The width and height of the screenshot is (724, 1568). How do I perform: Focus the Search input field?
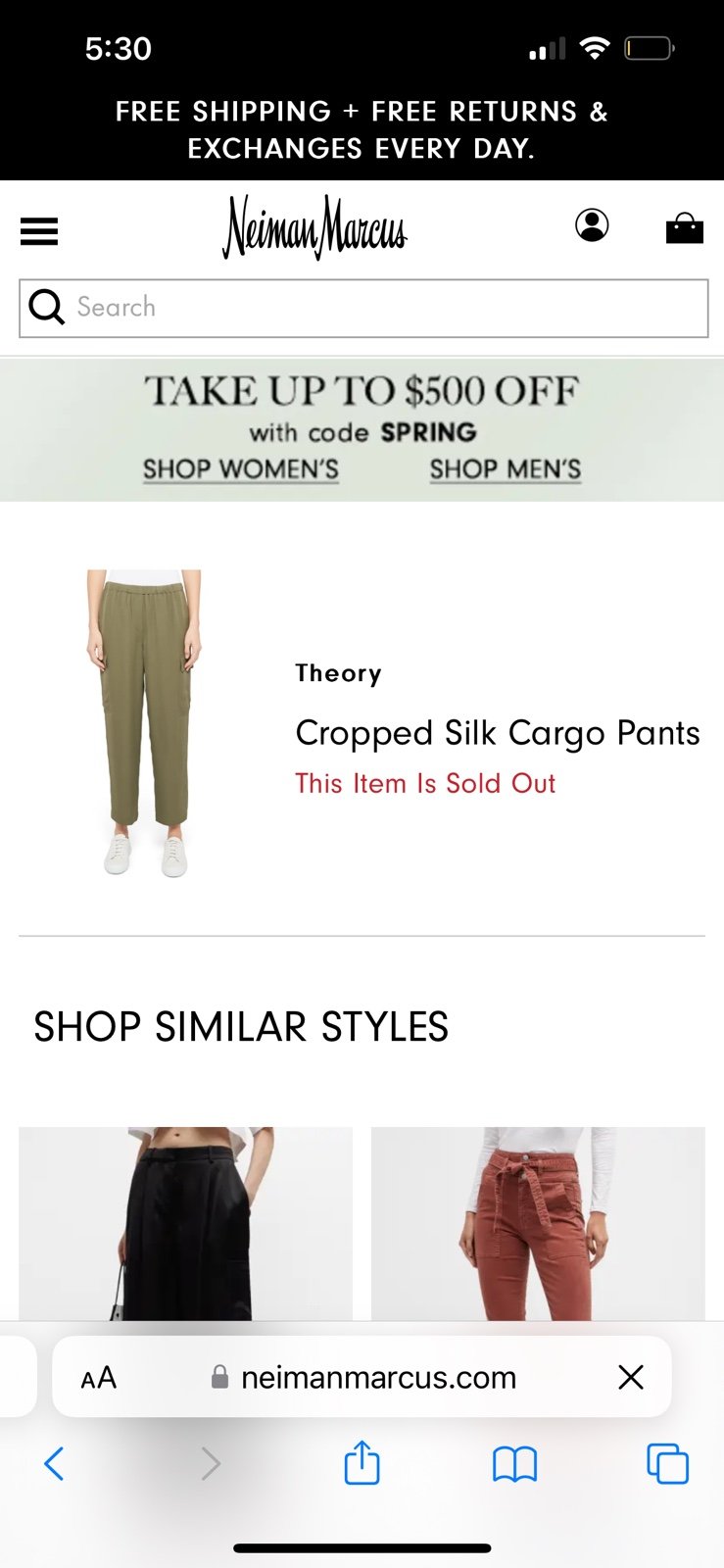(363, 308)
